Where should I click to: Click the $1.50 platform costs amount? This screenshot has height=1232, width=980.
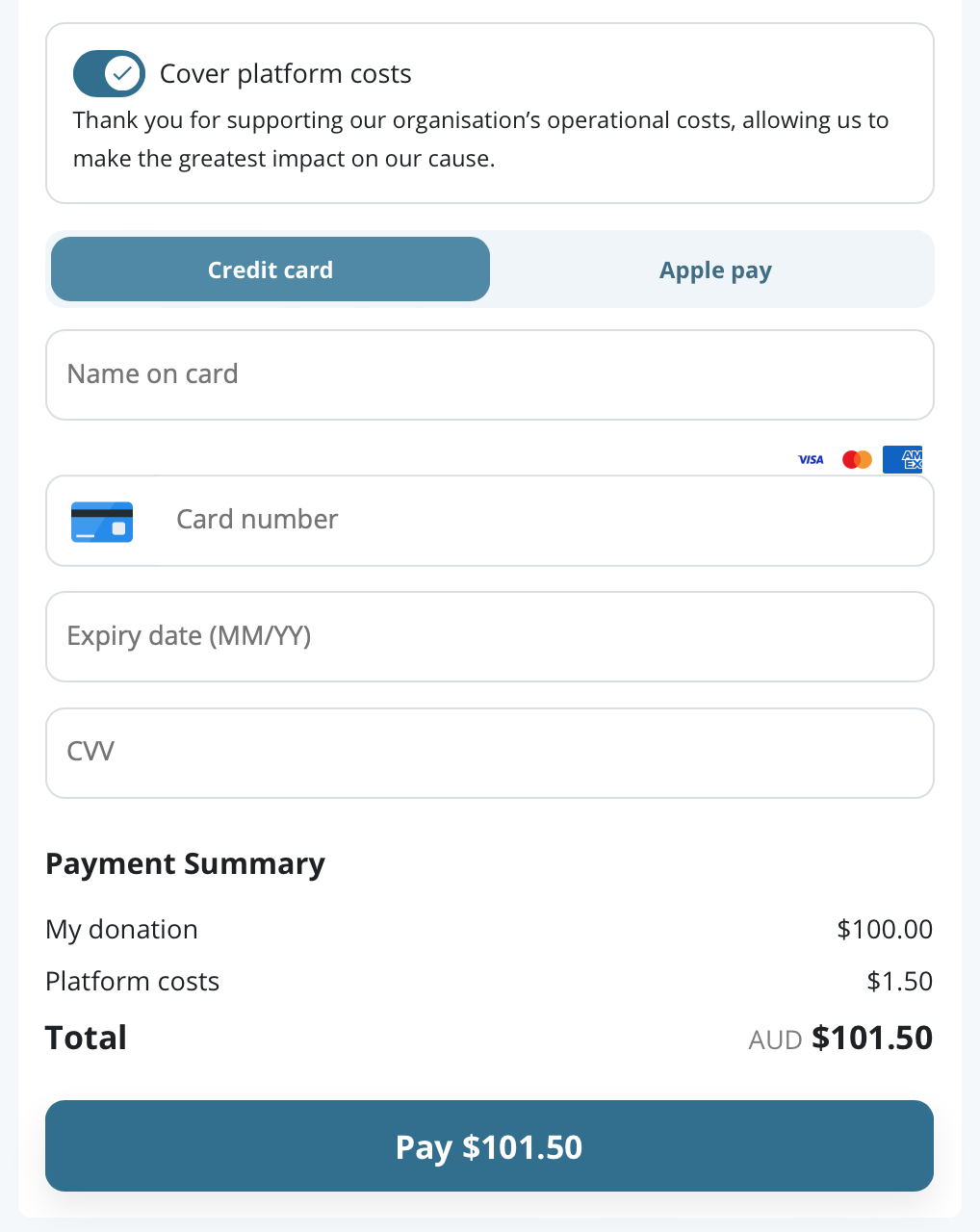[899, 981]
